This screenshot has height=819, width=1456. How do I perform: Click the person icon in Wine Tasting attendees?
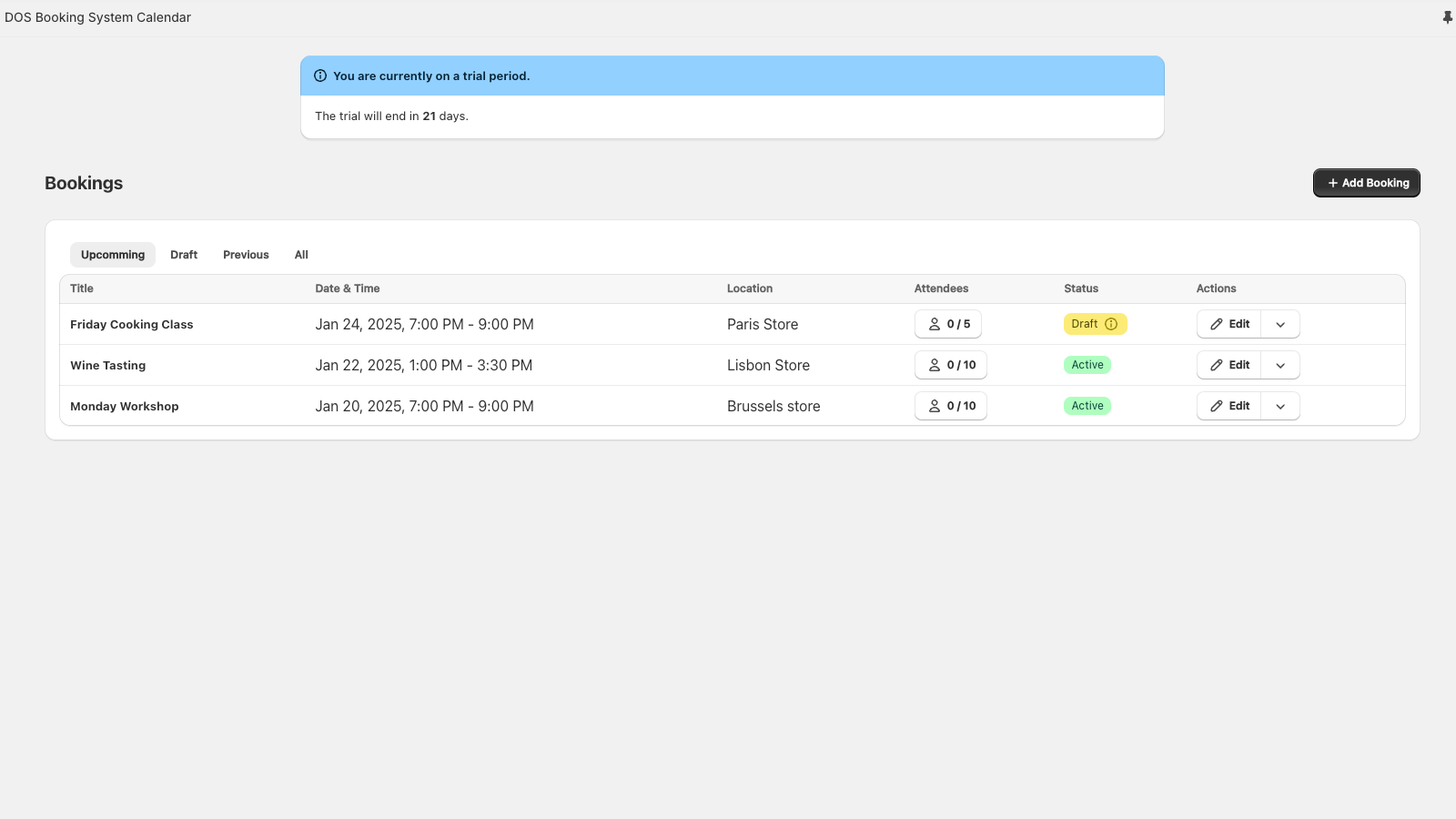click(x=934, y=365)
